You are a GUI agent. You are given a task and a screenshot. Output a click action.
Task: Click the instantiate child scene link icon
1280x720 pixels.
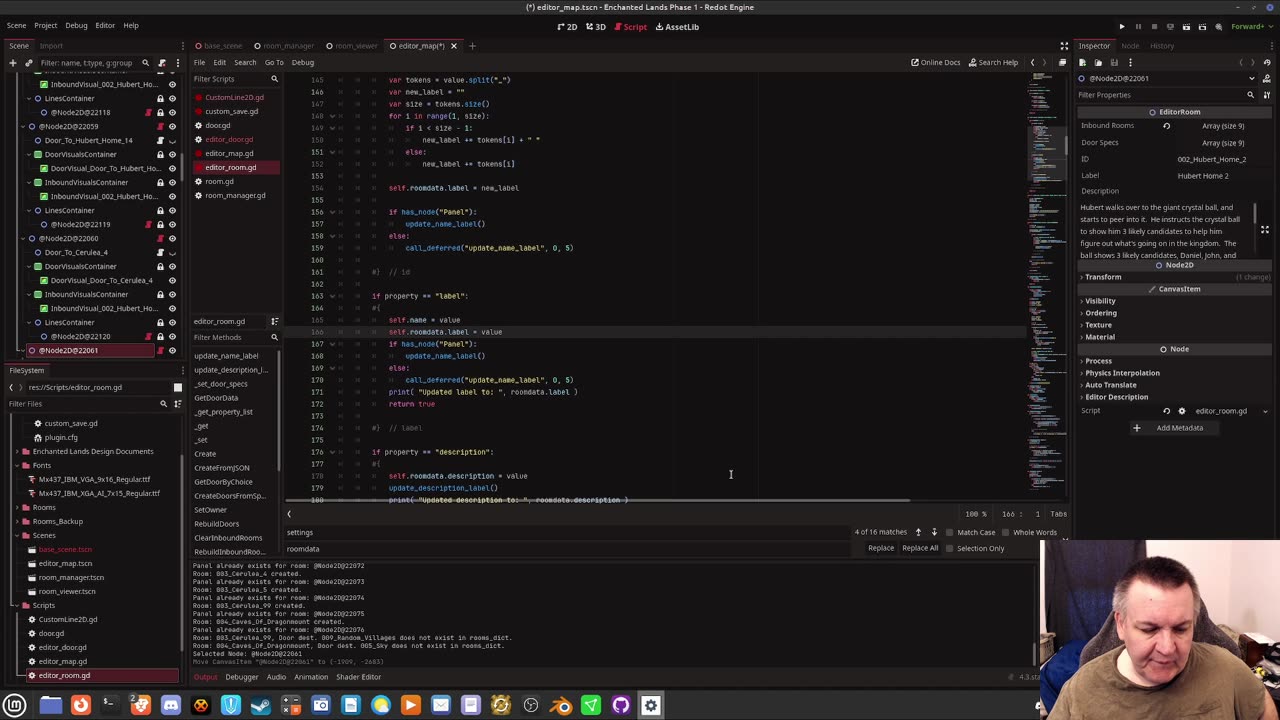28,62
